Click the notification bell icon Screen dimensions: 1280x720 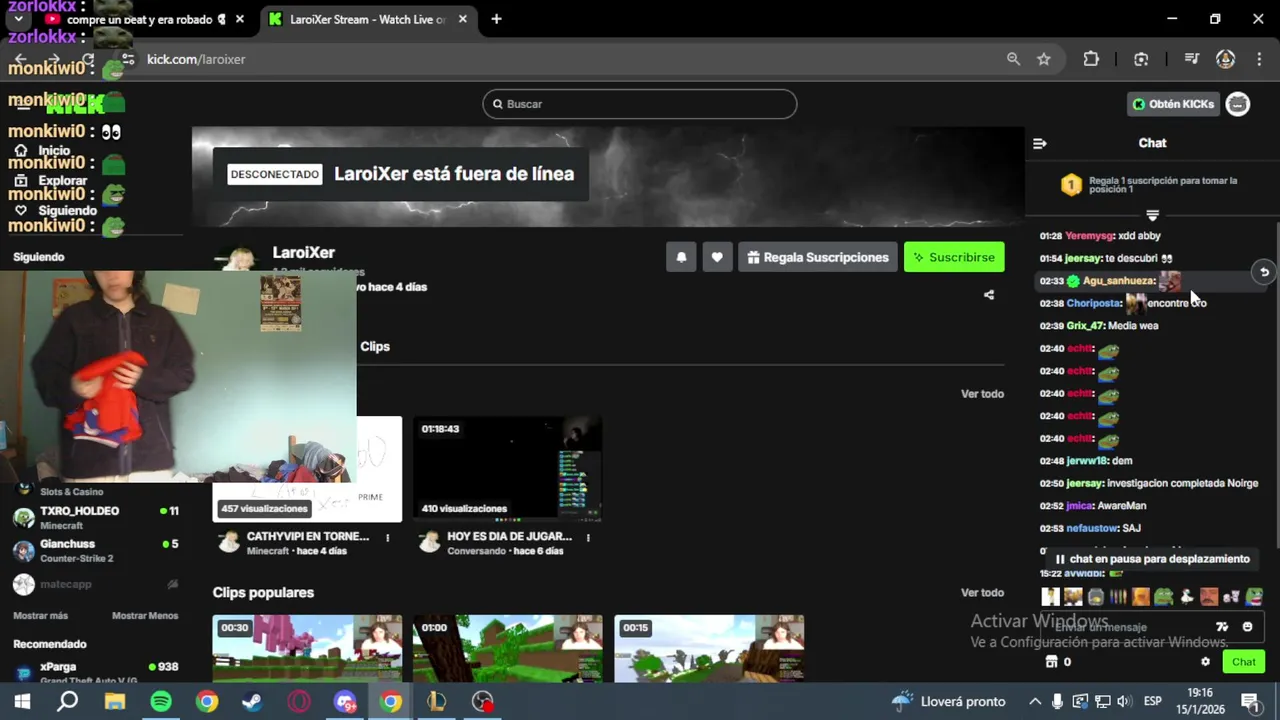tap(681, 257)
